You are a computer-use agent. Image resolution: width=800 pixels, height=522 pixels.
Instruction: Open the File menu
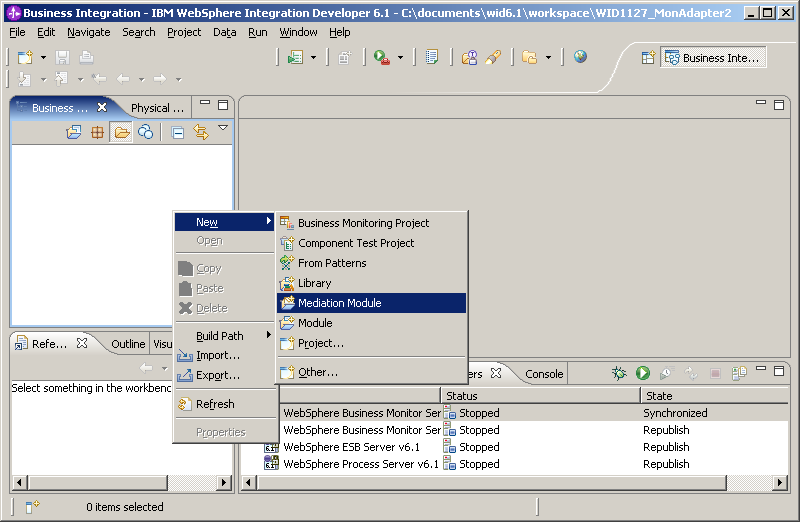coord(17,32)
